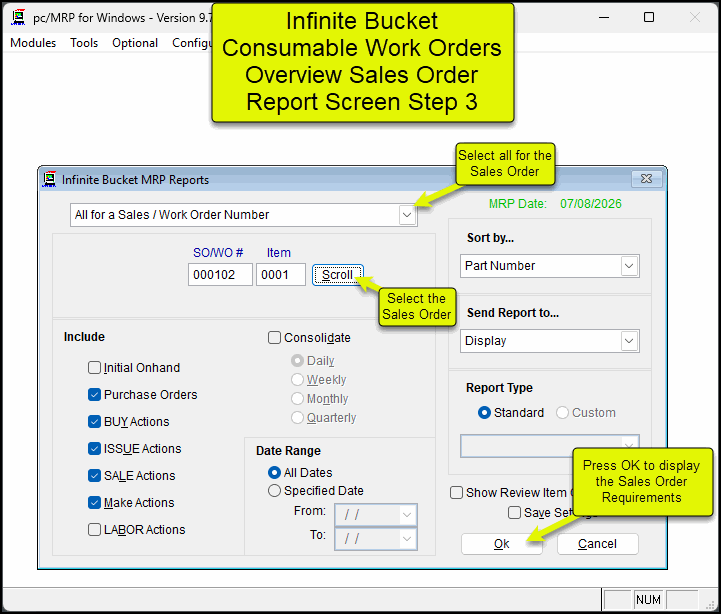Uncheck the Purchase Orders checkbox
The width and height of the screenshot is (721, 614).
tap(94, 395)
